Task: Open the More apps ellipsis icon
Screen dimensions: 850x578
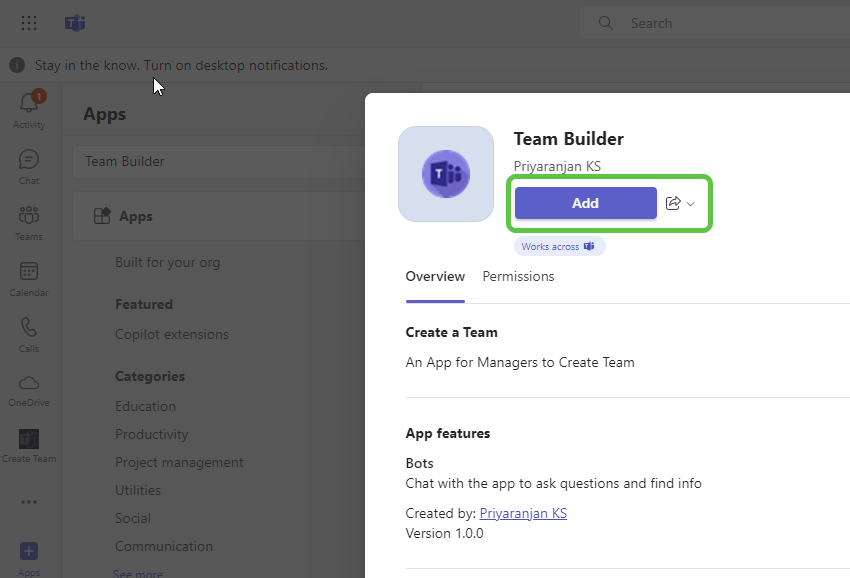Action: coord(29,501)
